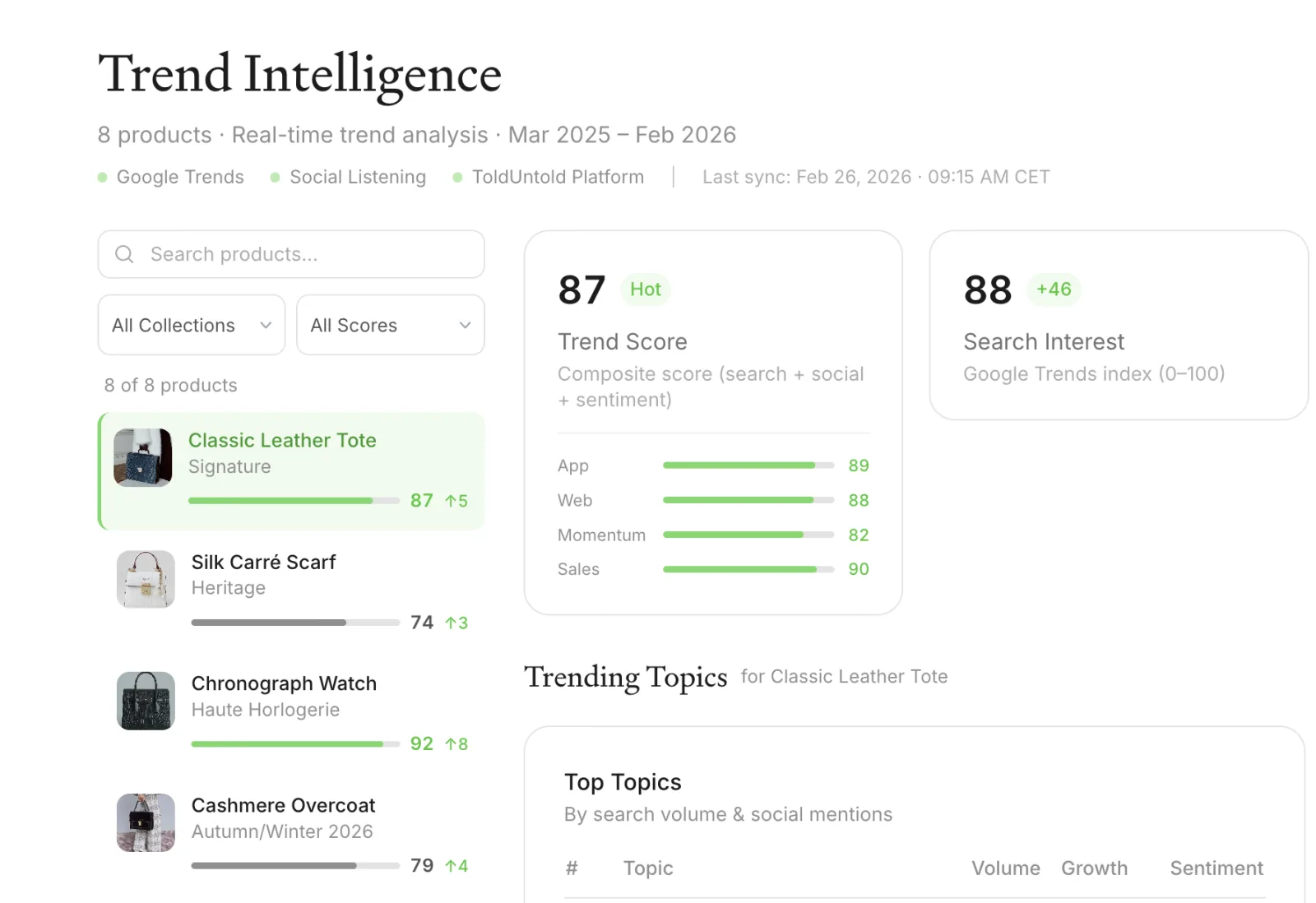Click the ToldUntold Platform status indicator
The width and height of the screenshot is (1316, 903).
click(458, 177)
